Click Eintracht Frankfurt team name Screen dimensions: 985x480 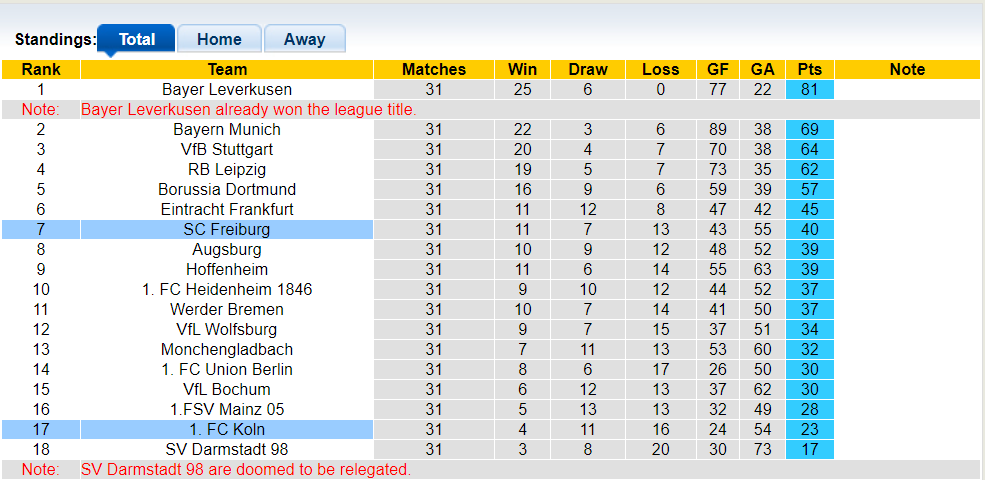point(227,209)
